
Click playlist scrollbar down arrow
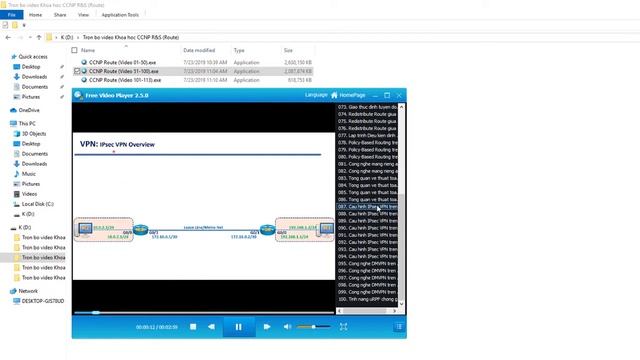401,304
